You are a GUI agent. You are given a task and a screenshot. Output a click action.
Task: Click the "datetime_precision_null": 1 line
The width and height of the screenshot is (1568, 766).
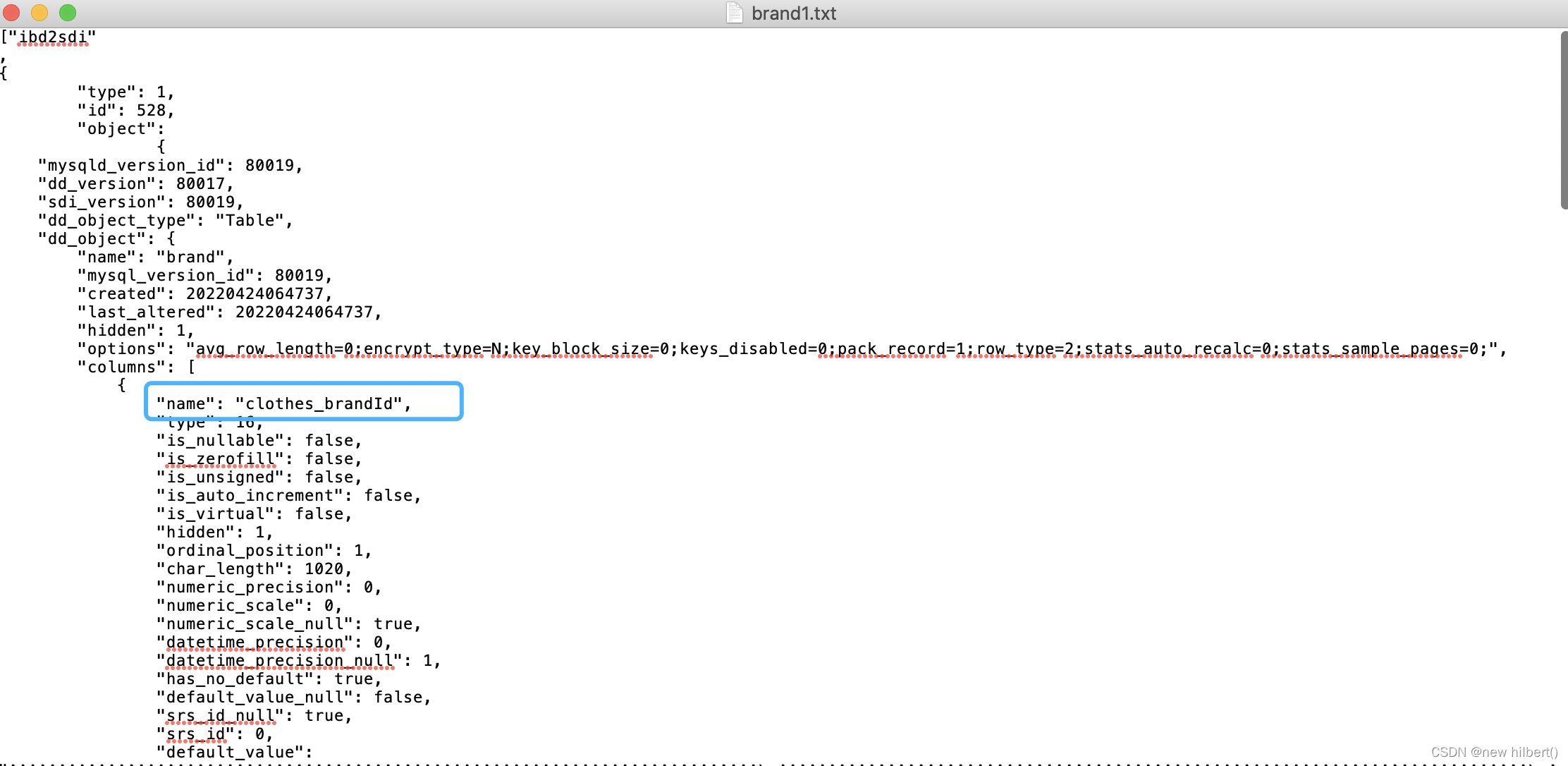click(298, 660)
